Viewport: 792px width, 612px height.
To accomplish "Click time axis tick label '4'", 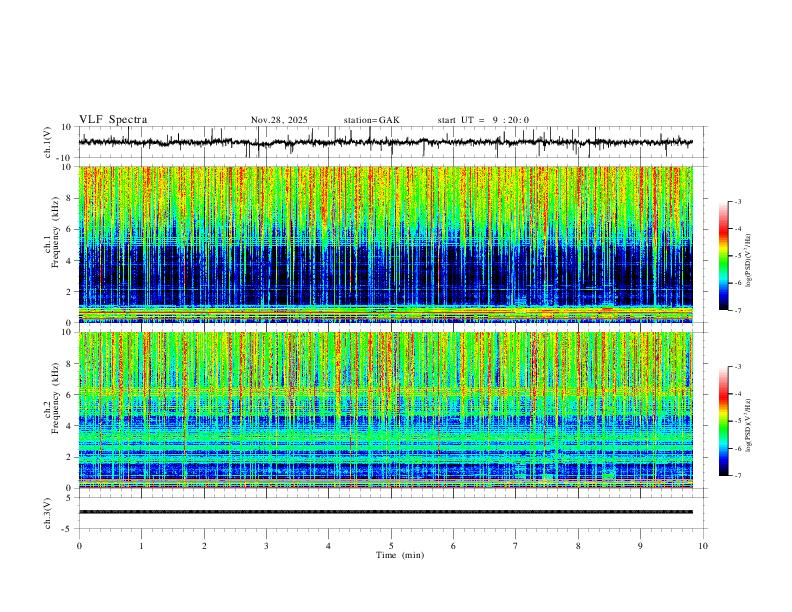I will click(328, 546).
